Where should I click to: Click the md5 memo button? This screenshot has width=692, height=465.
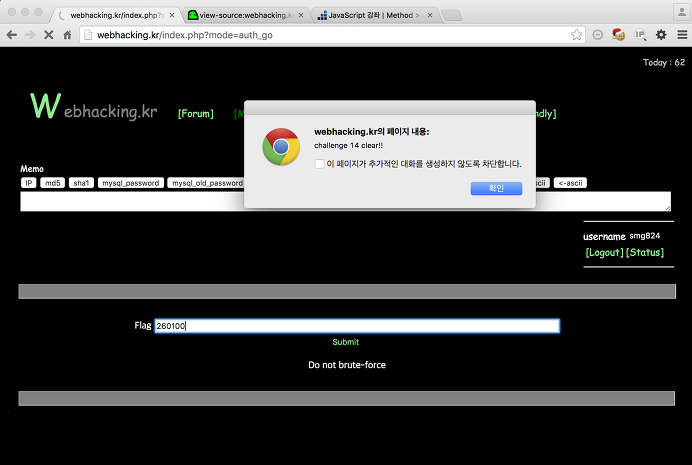[53, 183]
